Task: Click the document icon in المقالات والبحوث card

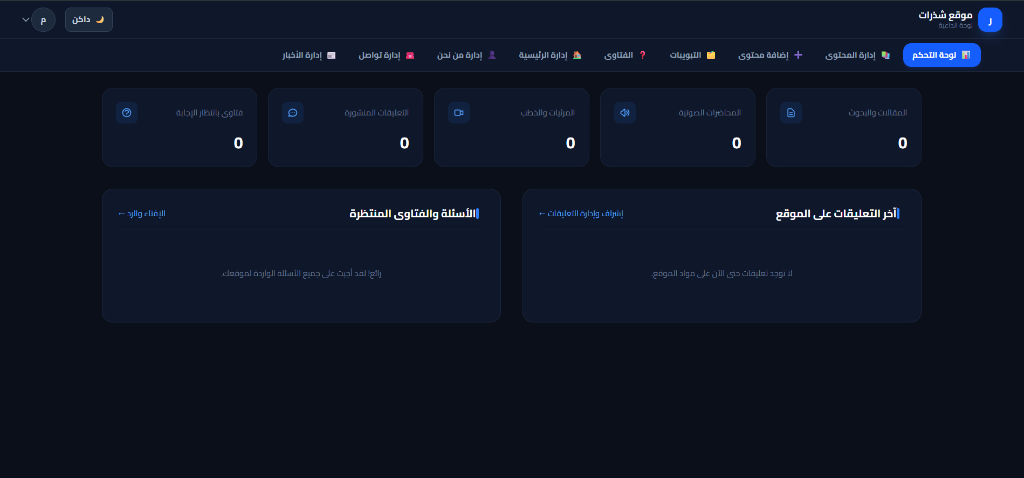Action: [791, 113]
